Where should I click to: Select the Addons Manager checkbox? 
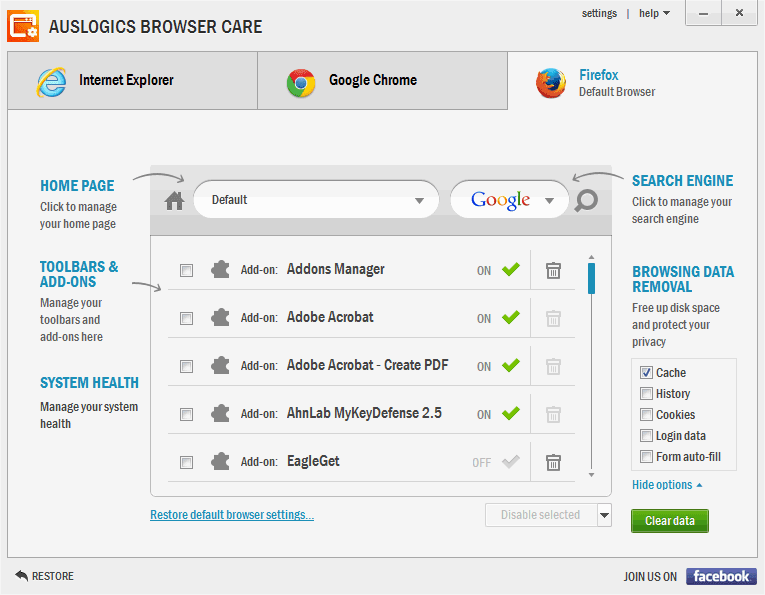[x=186, y=271]
